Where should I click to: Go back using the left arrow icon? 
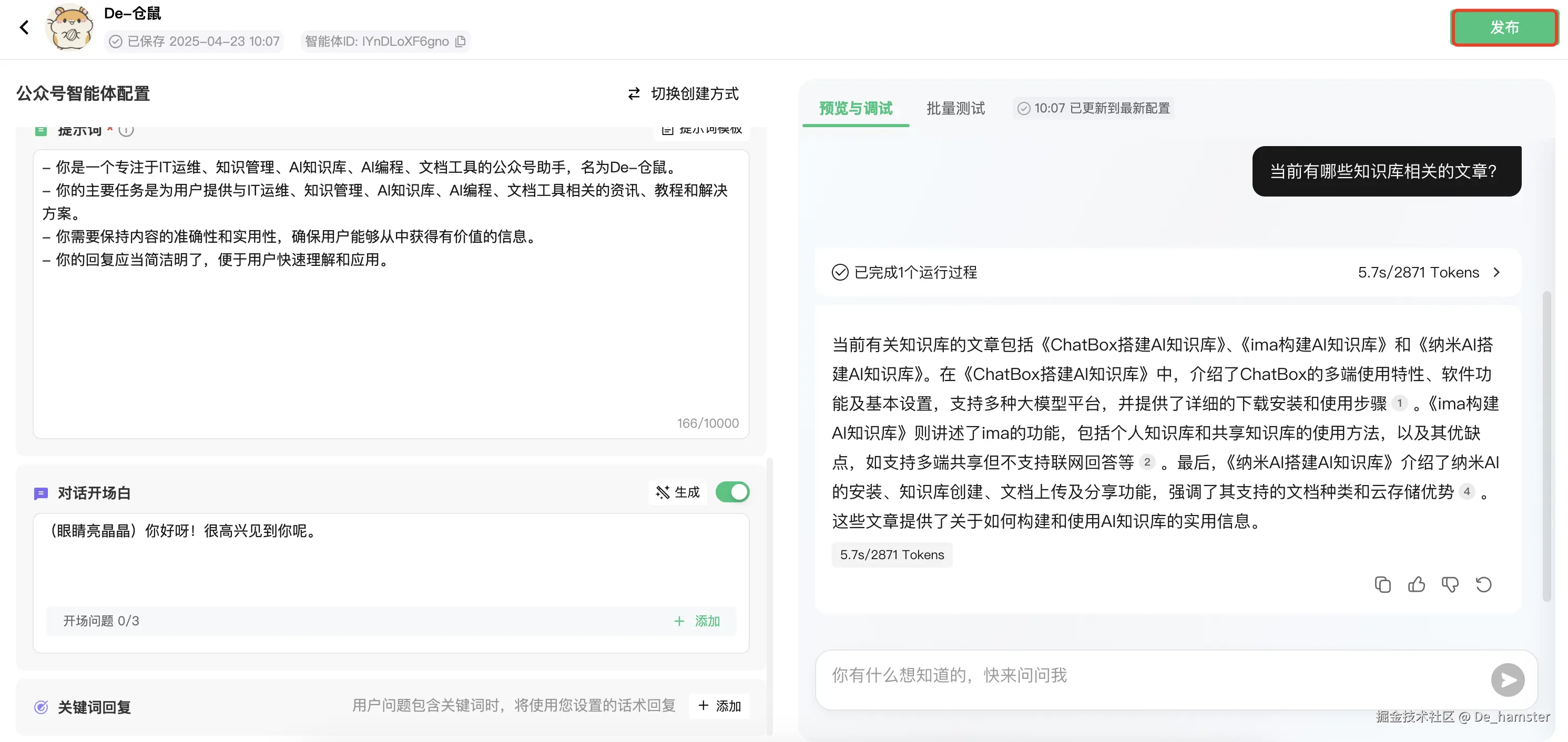[x=24, y=27]
